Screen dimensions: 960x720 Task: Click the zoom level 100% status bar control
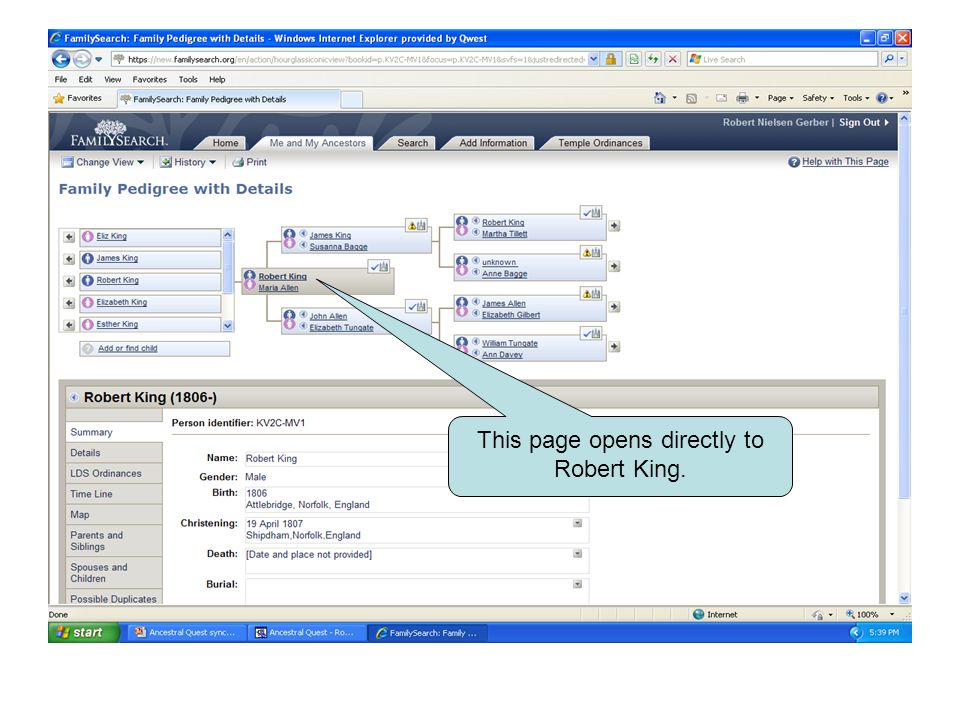point(869,614)
